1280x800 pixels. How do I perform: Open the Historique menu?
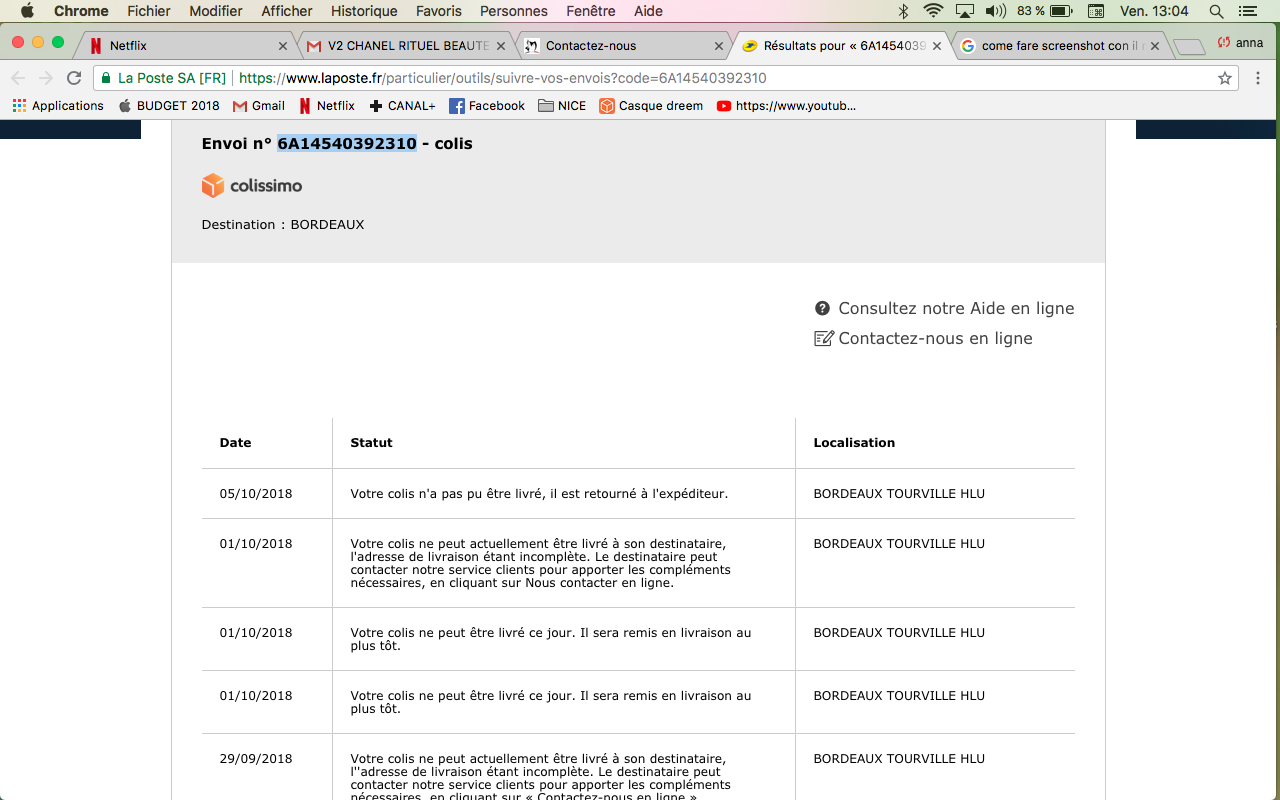tap(364, 11)
